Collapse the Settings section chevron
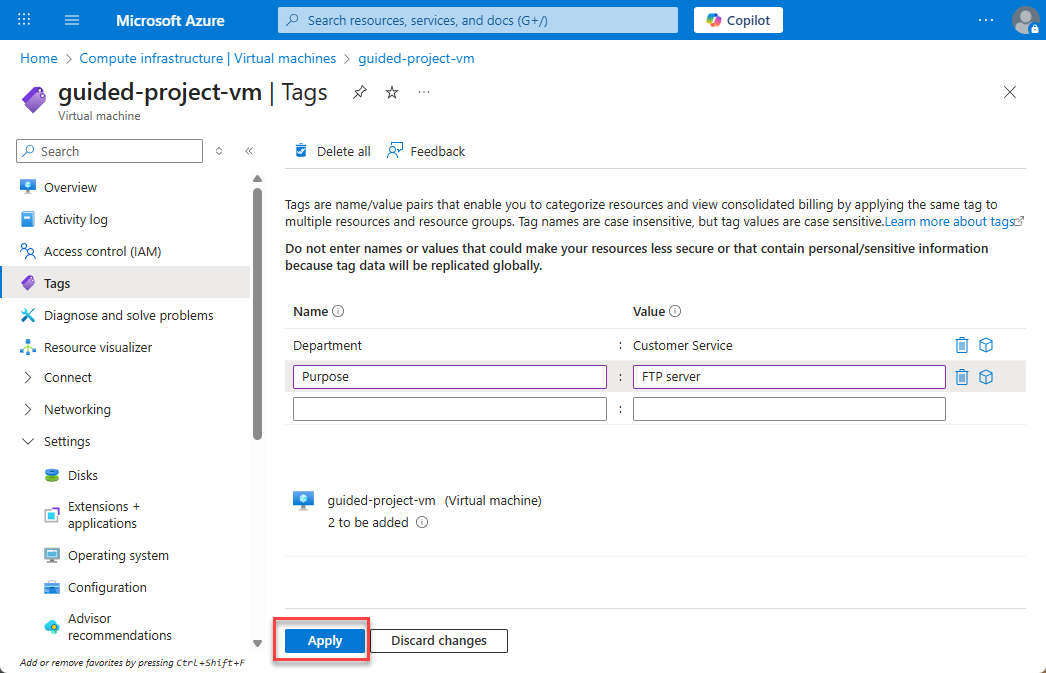 pos(27,442)
